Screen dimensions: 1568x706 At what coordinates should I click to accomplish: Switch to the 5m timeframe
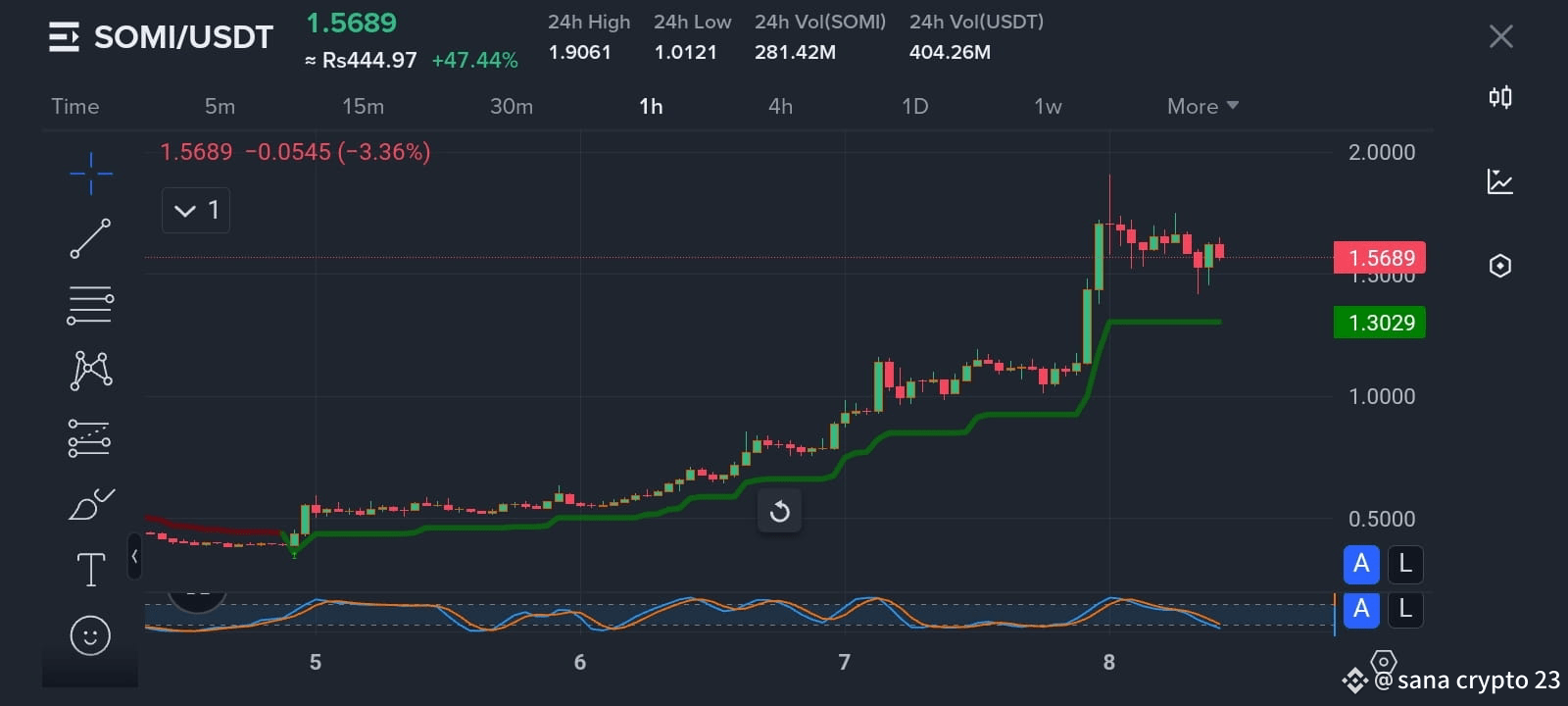(220, 106)
